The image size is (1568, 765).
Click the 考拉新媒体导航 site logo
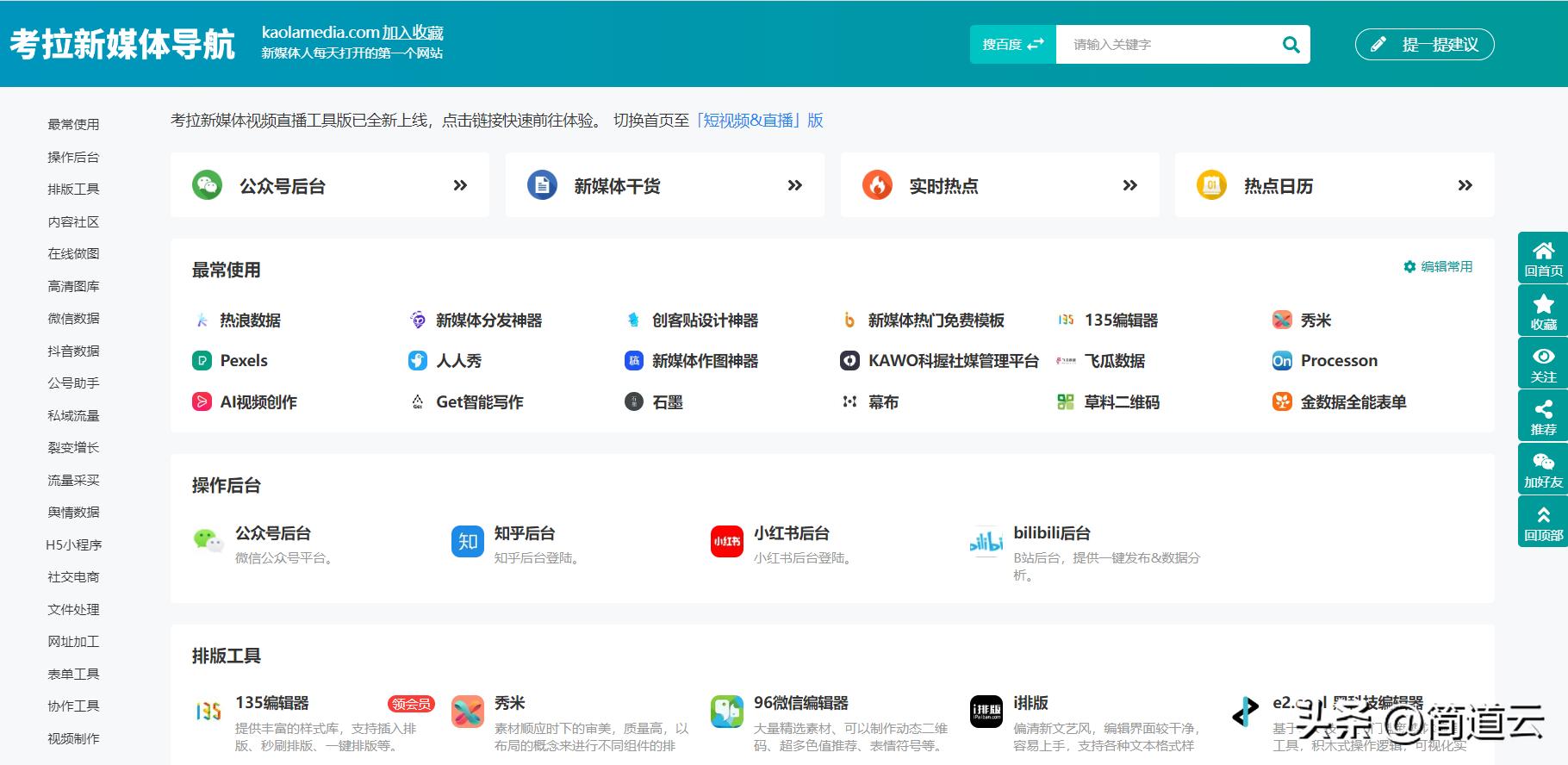[x=122, y=45]
